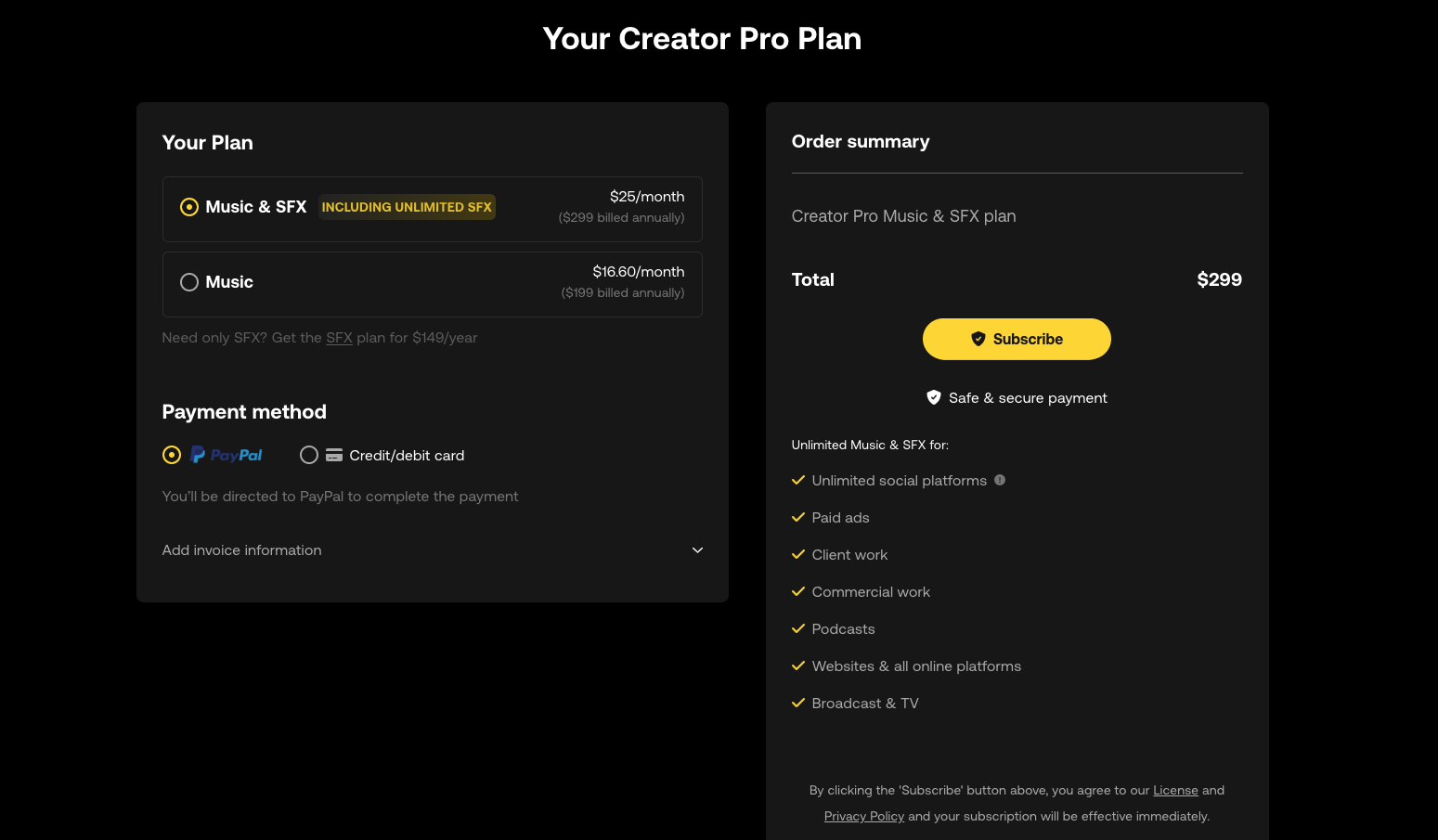Choose Credit/debit card payment option
This screenshot has height=840, width=1438.
pyautogui.click(x=309, y=455)
